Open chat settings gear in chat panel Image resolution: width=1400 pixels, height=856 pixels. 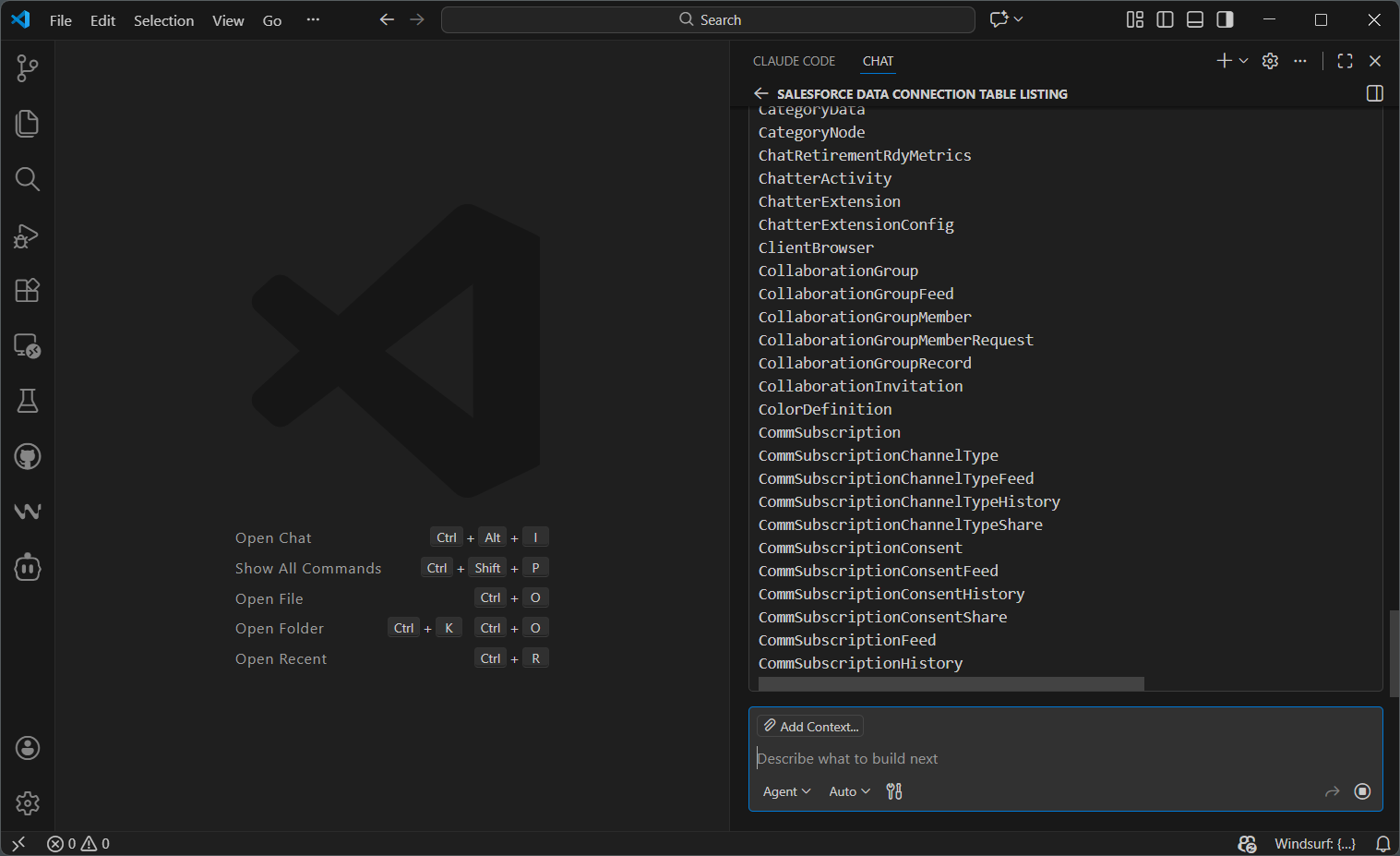click(x=1270, y=61)
